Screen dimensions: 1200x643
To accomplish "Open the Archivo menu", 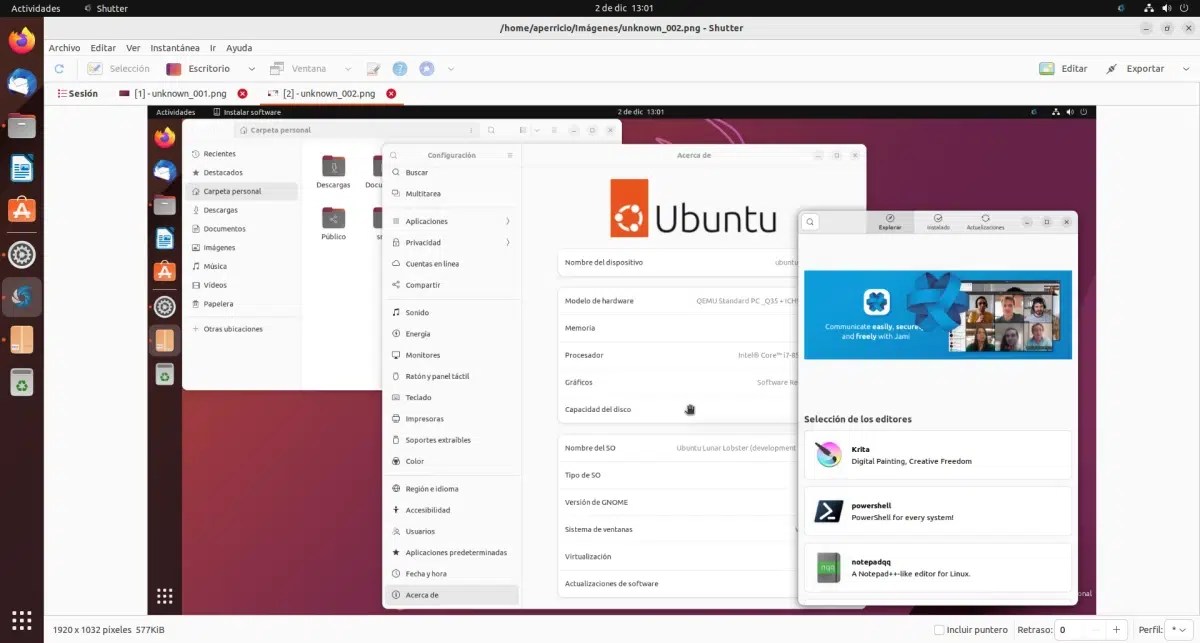I will (63, 47).
